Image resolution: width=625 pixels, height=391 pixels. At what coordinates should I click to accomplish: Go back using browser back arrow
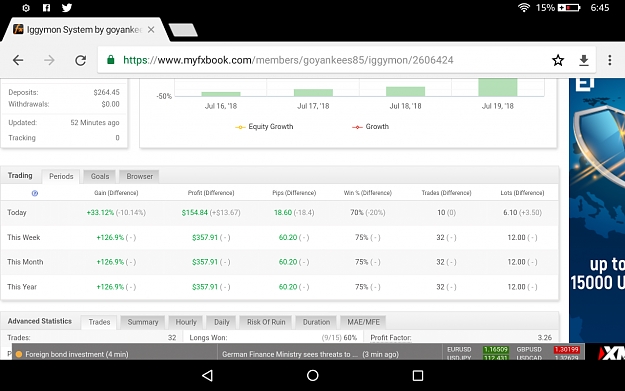click(x=18, y=60)
